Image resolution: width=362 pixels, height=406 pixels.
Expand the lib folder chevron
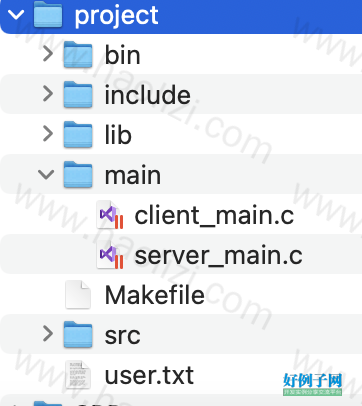click(x=48, y=135)
